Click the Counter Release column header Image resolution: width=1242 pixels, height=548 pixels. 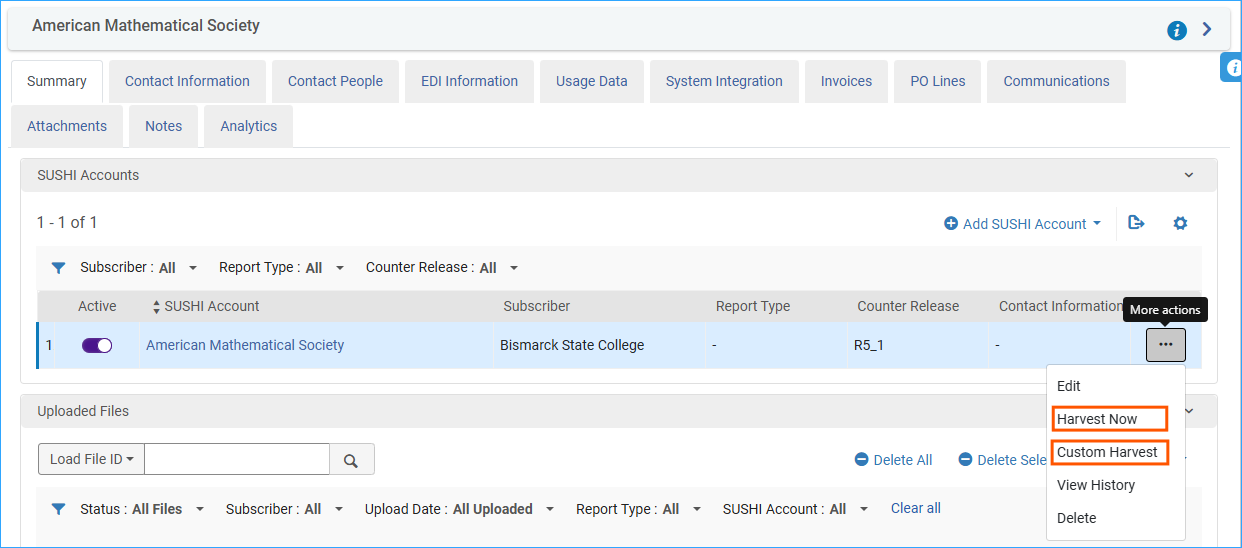[908, 306]
